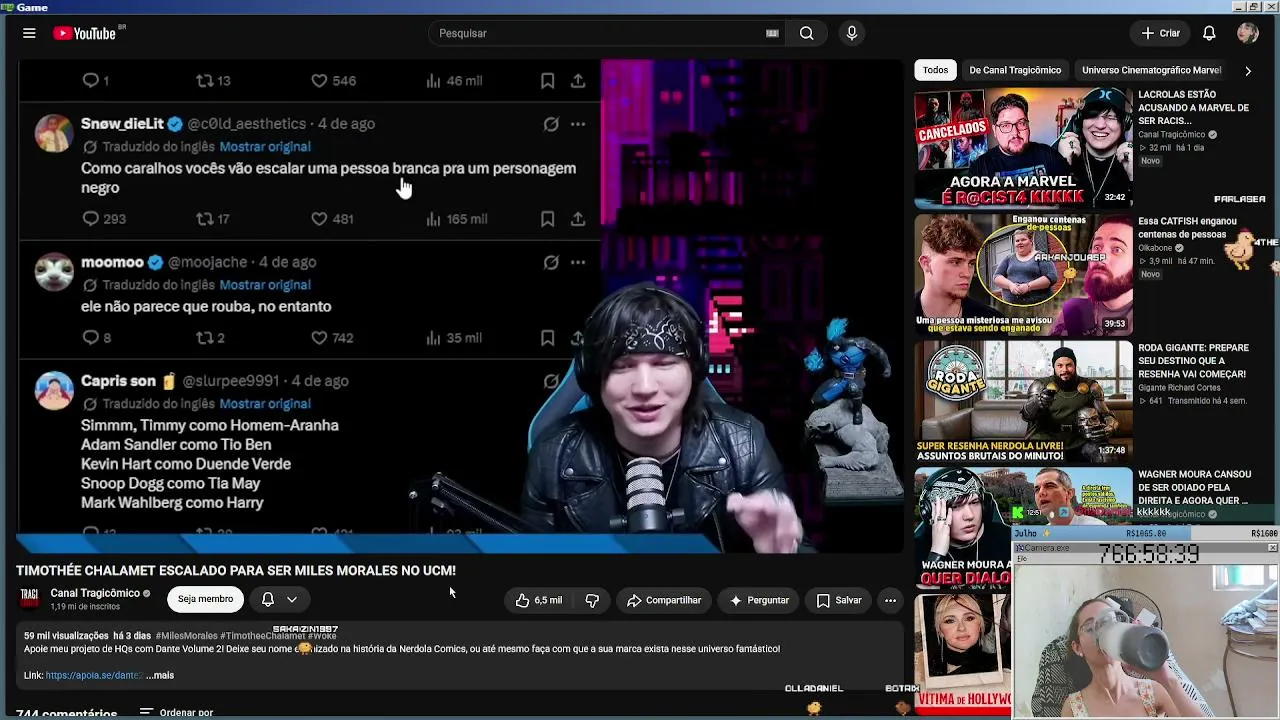The width and height of the screenshot is (1280, 720).
Task: Open the YouTube guide hamburger menu
Action: 29,33
